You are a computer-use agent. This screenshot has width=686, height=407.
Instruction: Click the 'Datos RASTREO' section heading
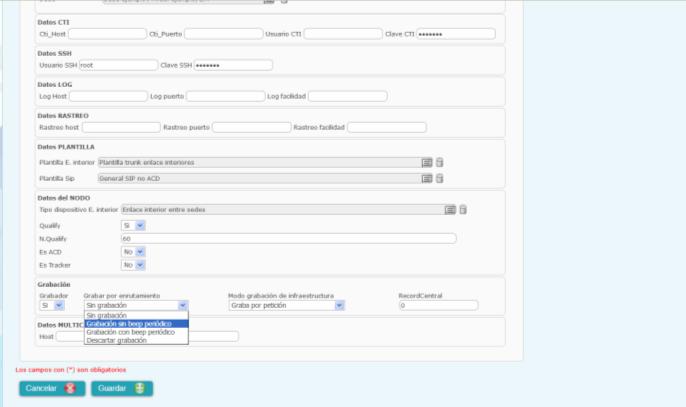click(x=63, y=116)
